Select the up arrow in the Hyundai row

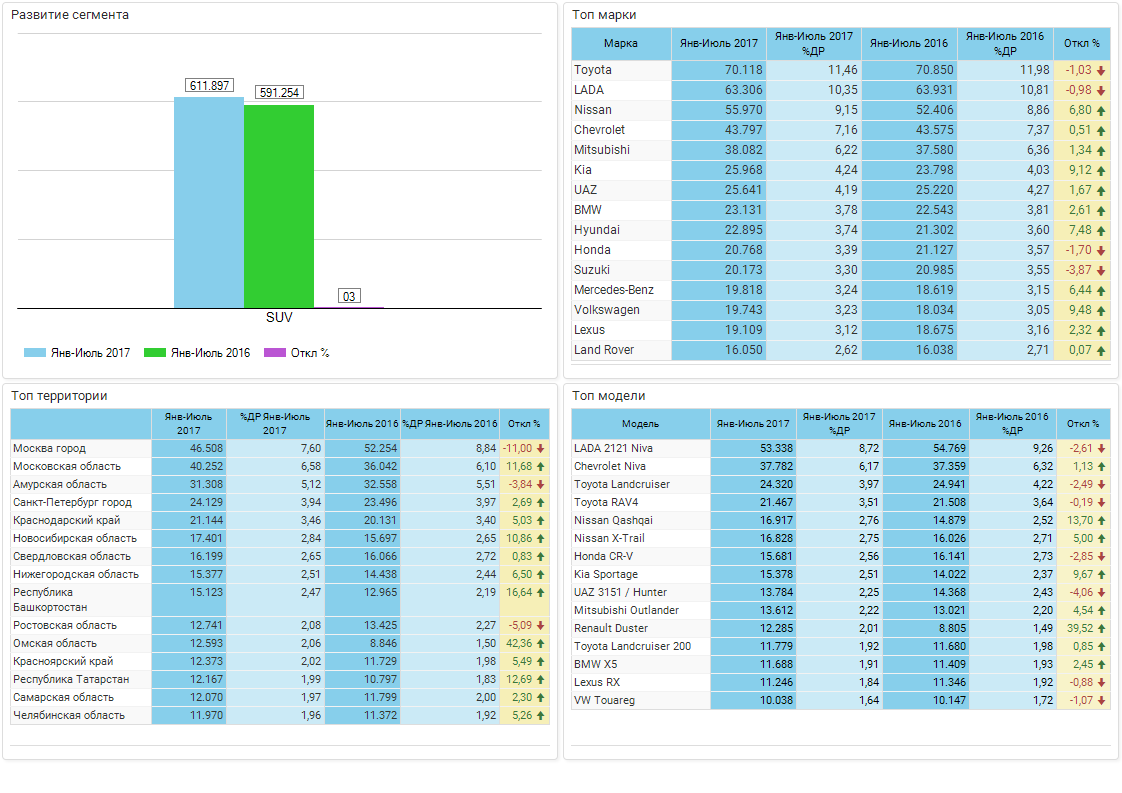[1101, 230]
